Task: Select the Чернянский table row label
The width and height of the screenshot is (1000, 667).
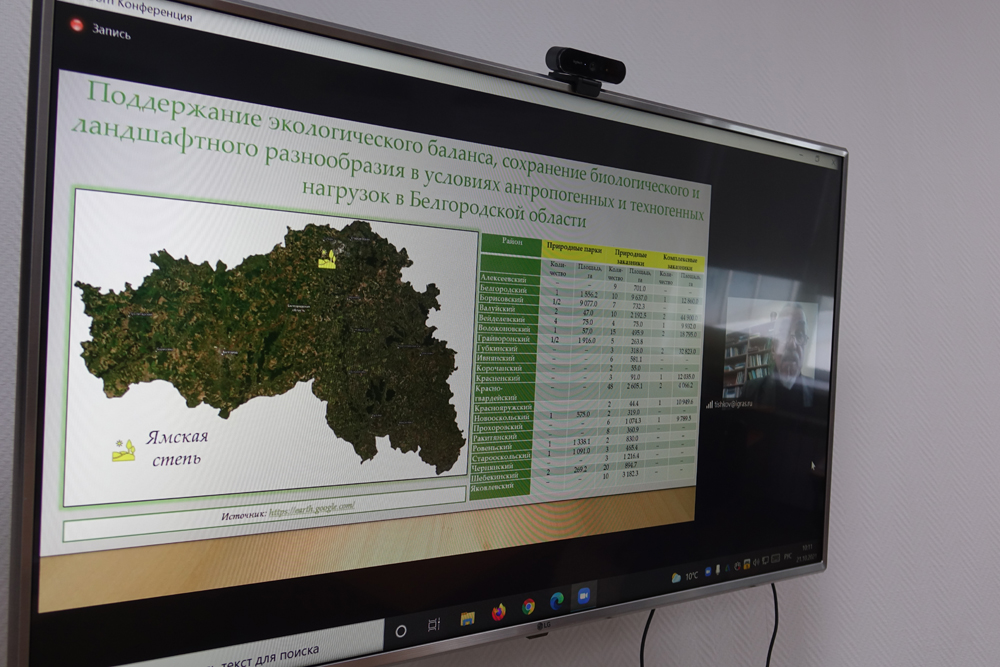Action: [x=492, y=467]
